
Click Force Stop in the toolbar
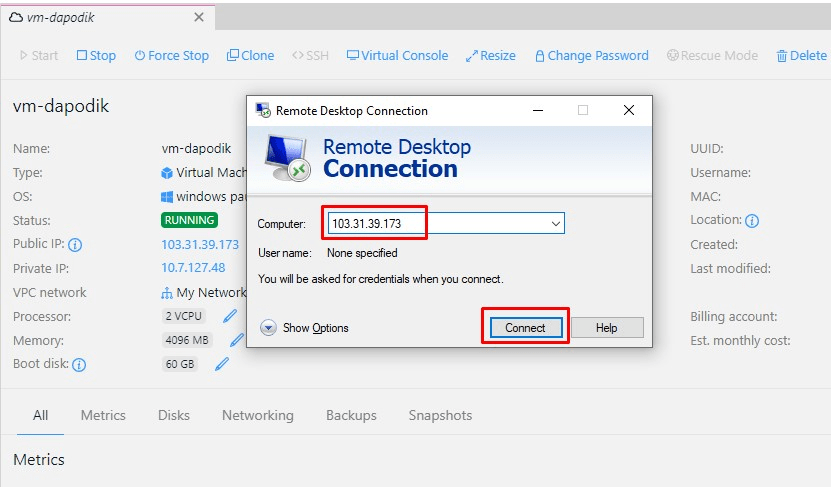coord(172,56)
